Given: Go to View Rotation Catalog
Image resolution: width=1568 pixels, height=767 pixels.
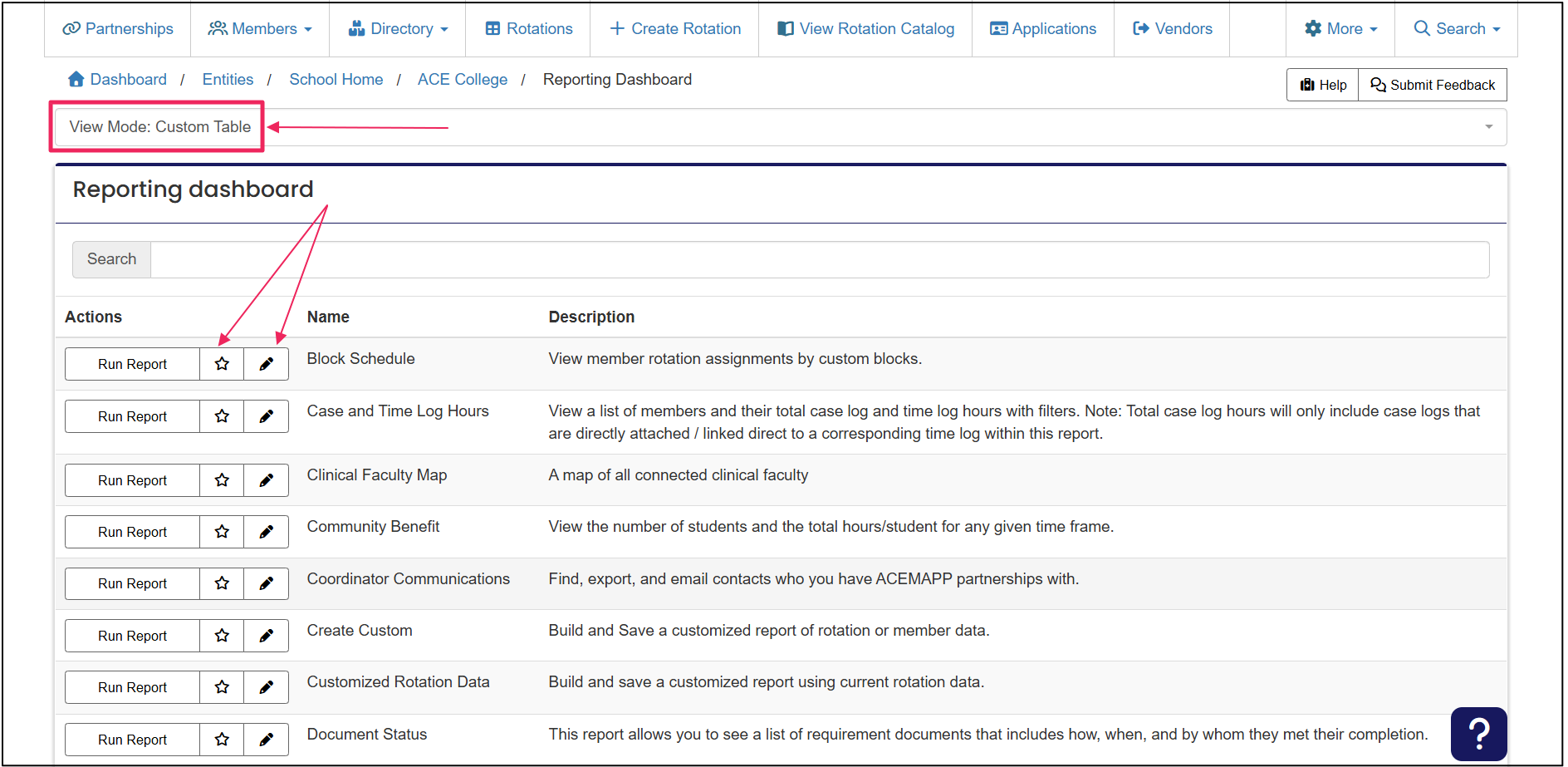Looking at the screenshot, I should click(865, 28).
